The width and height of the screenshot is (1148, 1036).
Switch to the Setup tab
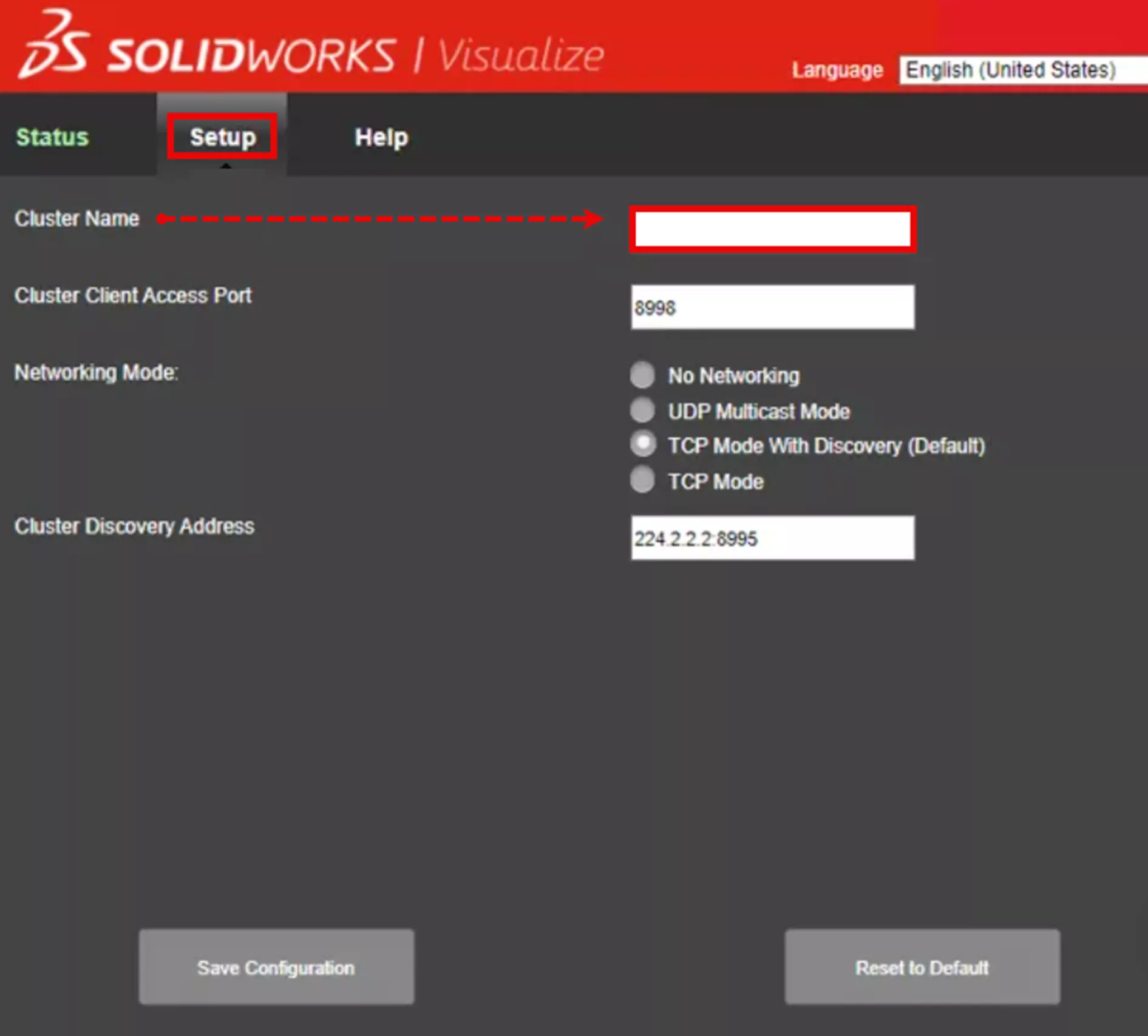(x=222, y=137)
